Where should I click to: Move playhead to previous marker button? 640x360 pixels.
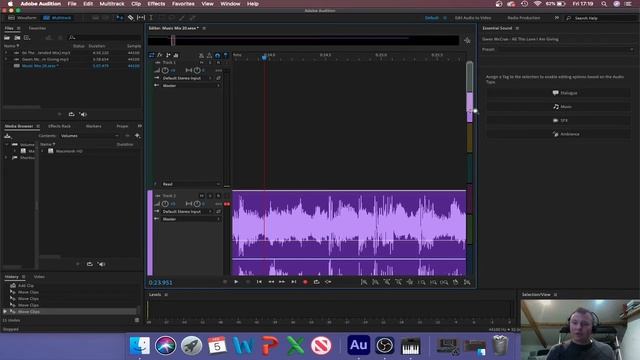[259, 282]
